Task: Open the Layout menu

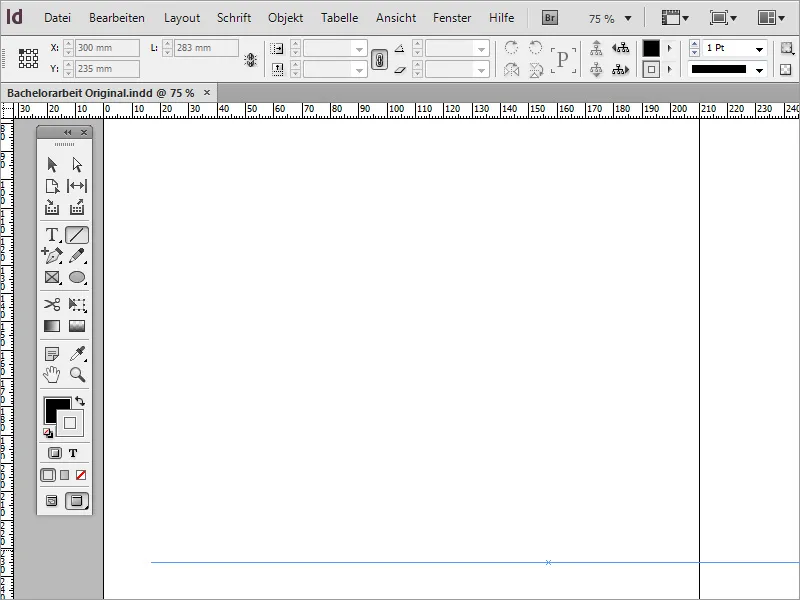Action: (182, 18)
